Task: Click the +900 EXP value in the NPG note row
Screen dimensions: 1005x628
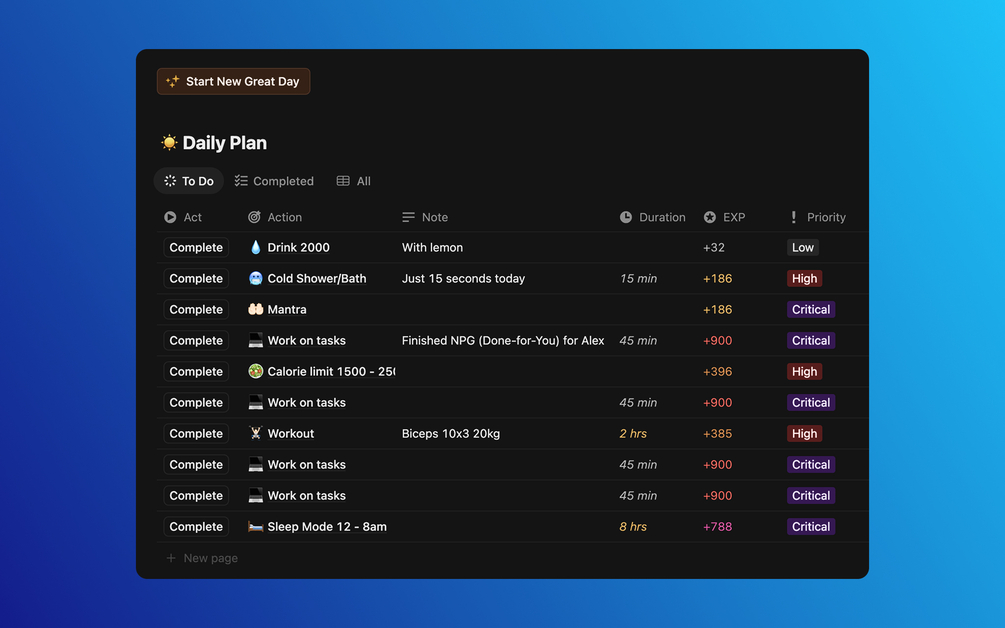Action: coord(717,340)
